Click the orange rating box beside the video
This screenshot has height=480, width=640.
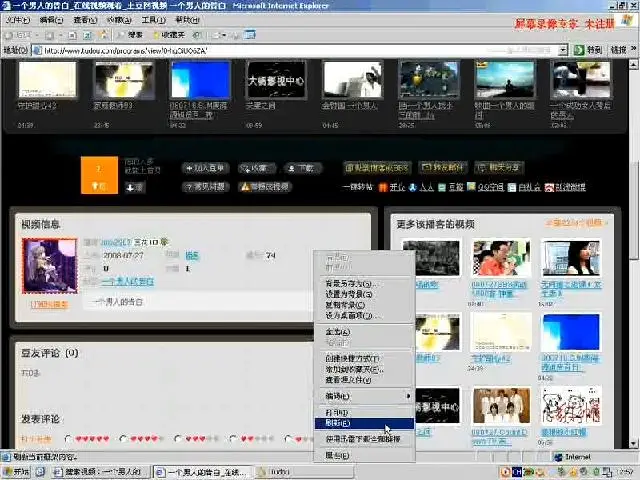98,176
